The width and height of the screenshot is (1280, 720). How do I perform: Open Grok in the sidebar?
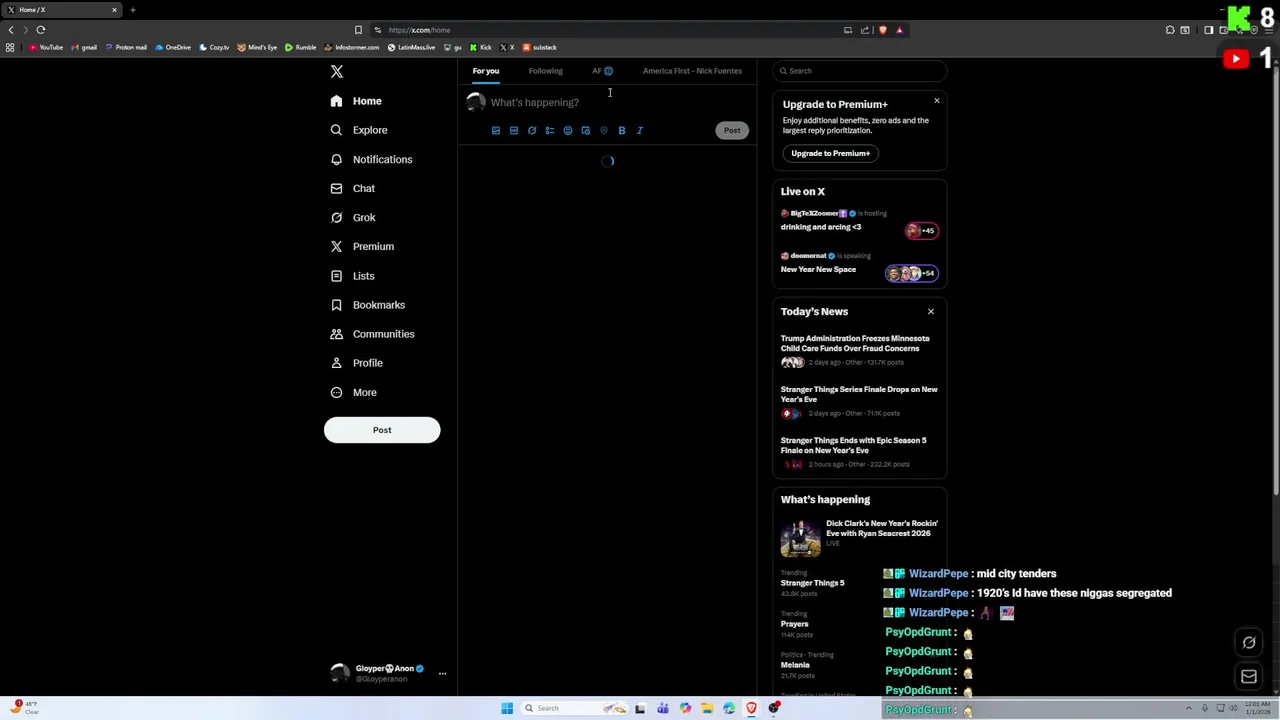pyautogui.click(x=353, y=217)
